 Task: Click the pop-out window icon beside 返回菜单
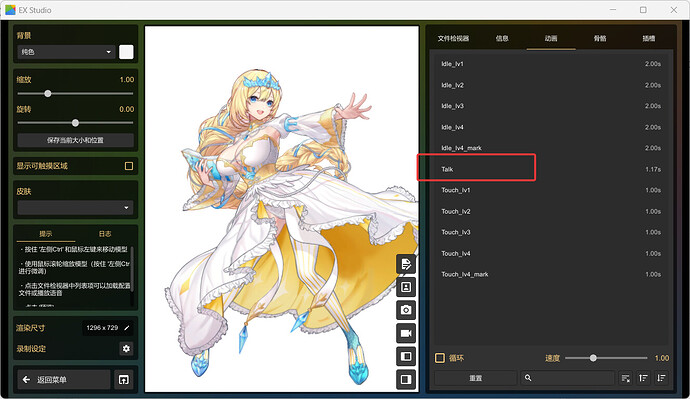124,379
